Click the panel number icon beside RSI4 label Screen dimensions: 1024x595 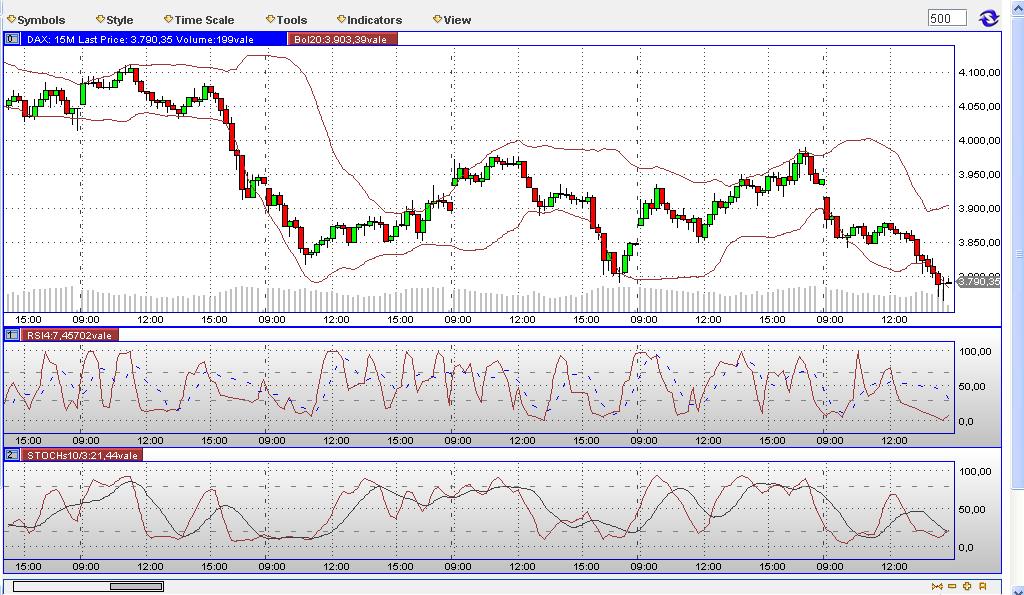10,336
